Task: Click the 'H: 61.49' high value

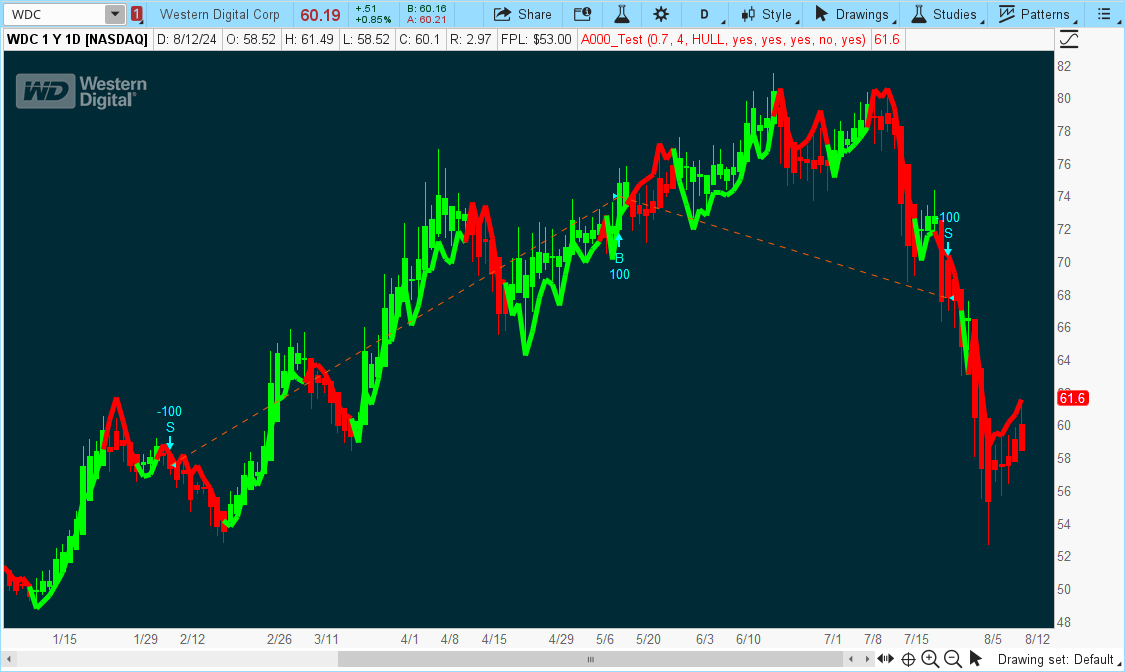Action: coord(309,39)
